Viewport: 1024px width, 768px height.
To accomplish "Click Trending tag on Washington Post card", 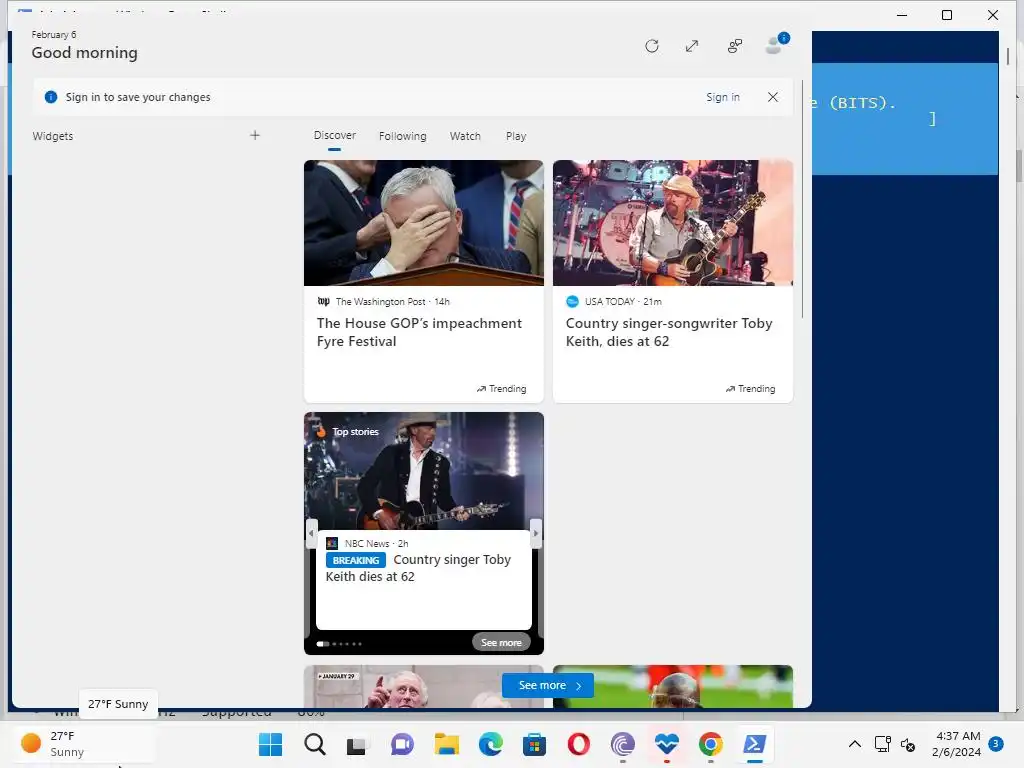I will click(501, 389).
